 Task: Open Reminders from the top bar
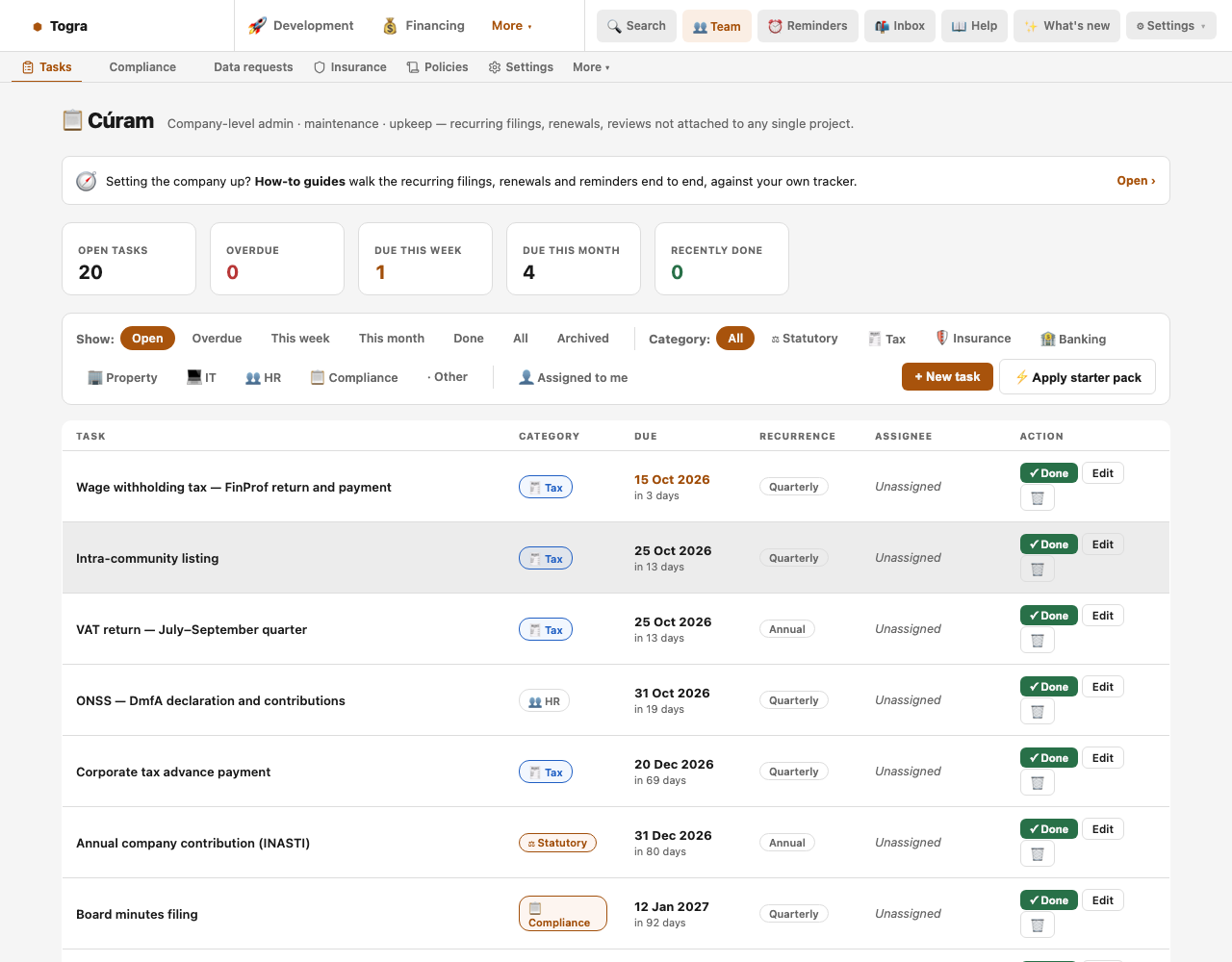(808, 26)
